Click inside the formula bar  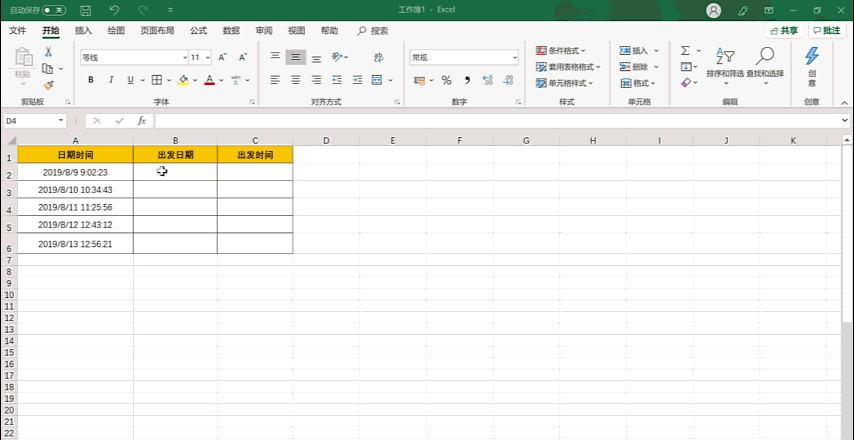(498, 121)
